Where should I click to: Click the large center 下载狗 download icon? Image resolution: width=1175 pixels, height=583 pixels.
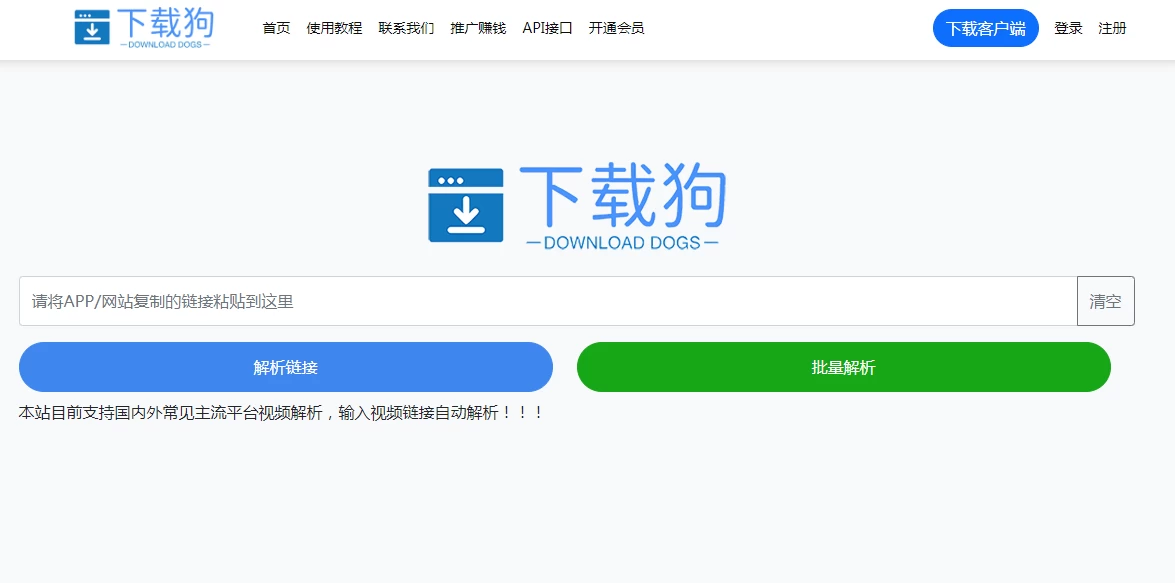pyautogui.click(x=466, y=203)
